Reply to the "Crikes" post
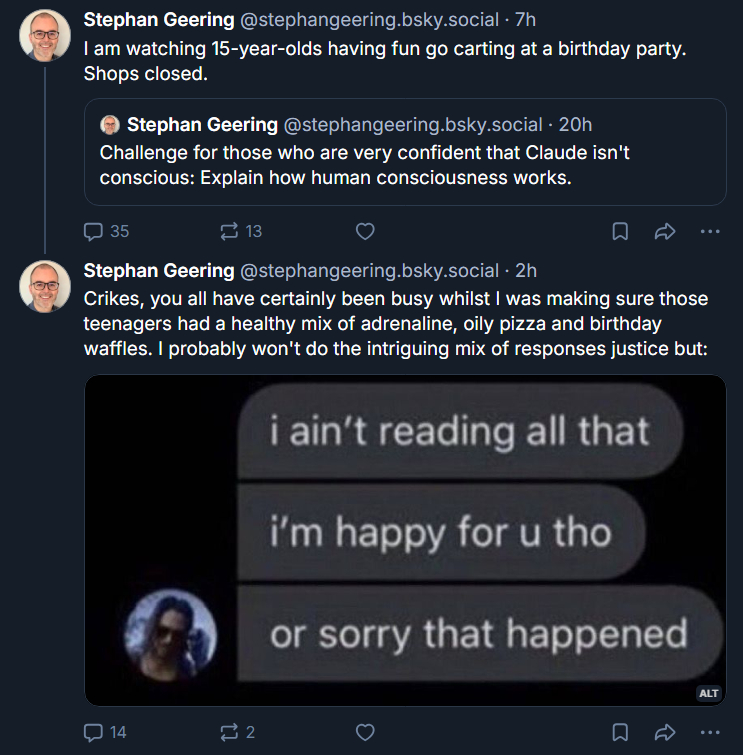This screenshot has height=755, width=743. click(x=94, y=732)
